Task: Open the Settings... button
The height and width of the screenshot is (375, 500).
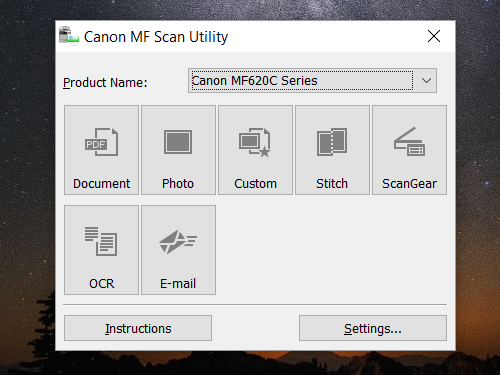Action: (x=373, y=328)
